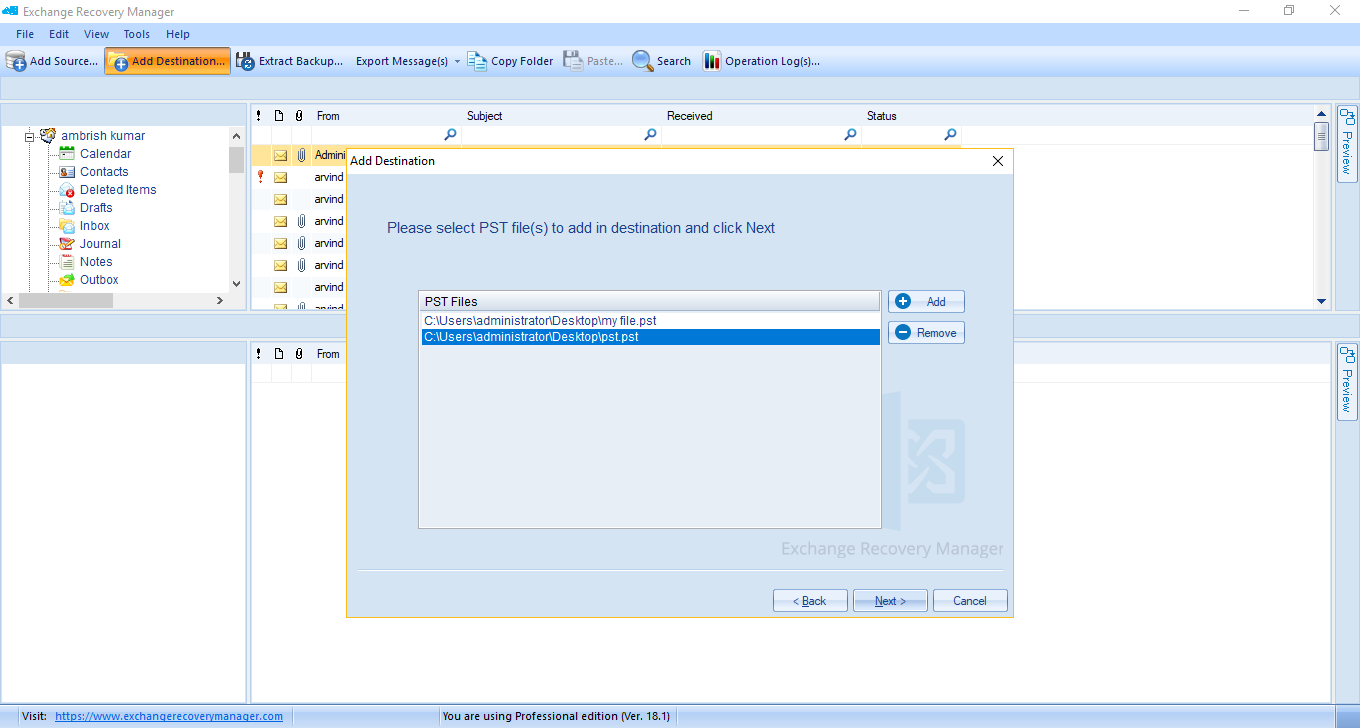Open Operation Log(s) from the toolbar
1366x728 pixels.
point(761,61)
